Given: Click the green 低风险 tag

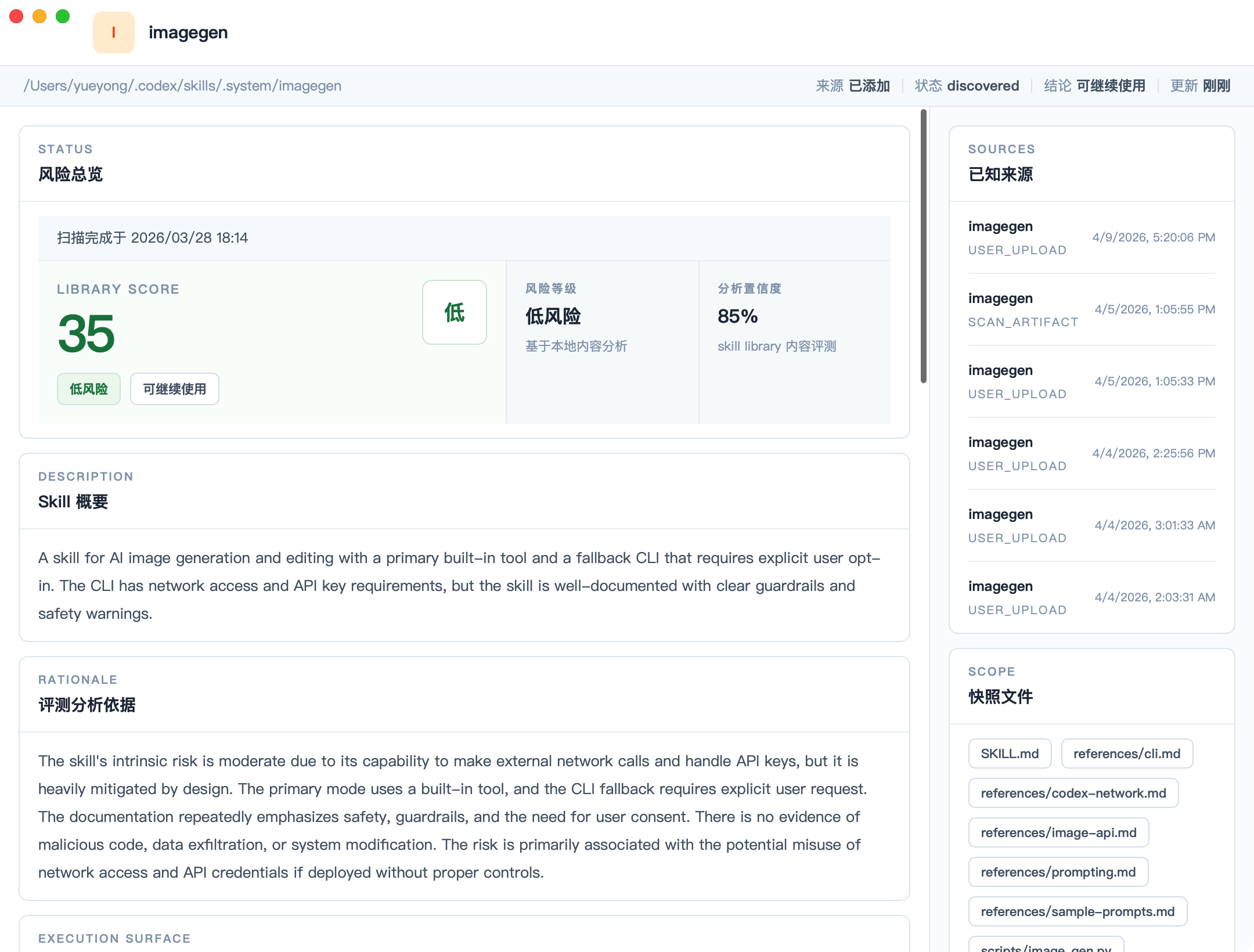Looking at the screenshot, I should click(88, 389).
